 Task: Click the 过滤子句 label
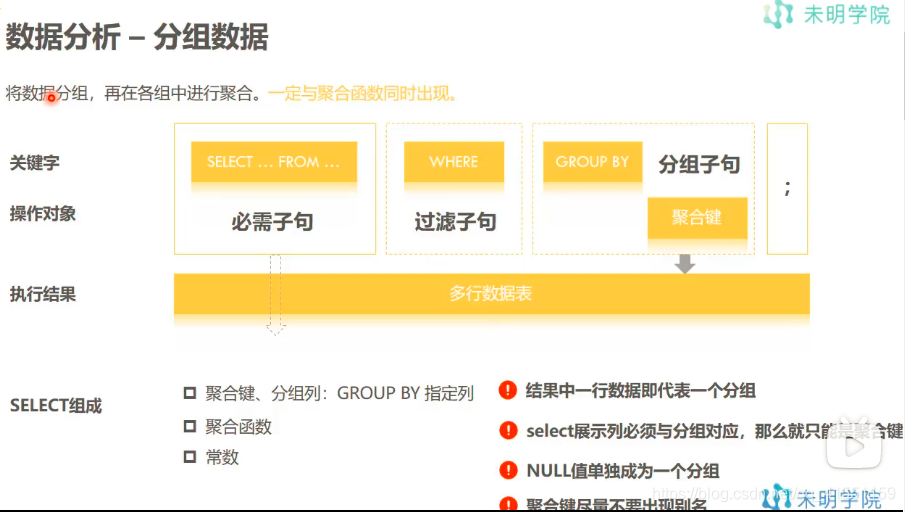pos(455,222)
